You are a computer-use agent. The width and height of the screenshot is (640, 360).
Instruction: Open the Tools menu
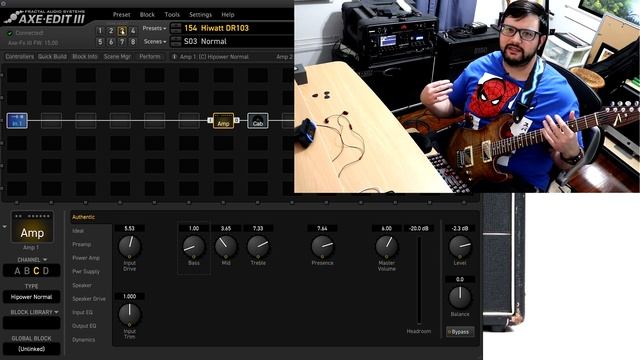[x=172, y=15]
